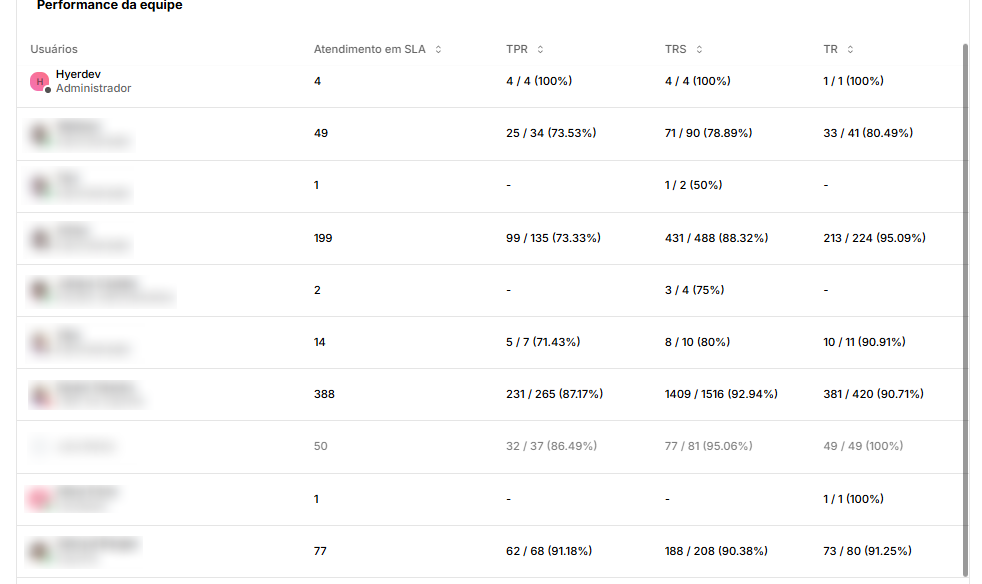
Task: Click the Usuários column header
Action: 54,49
